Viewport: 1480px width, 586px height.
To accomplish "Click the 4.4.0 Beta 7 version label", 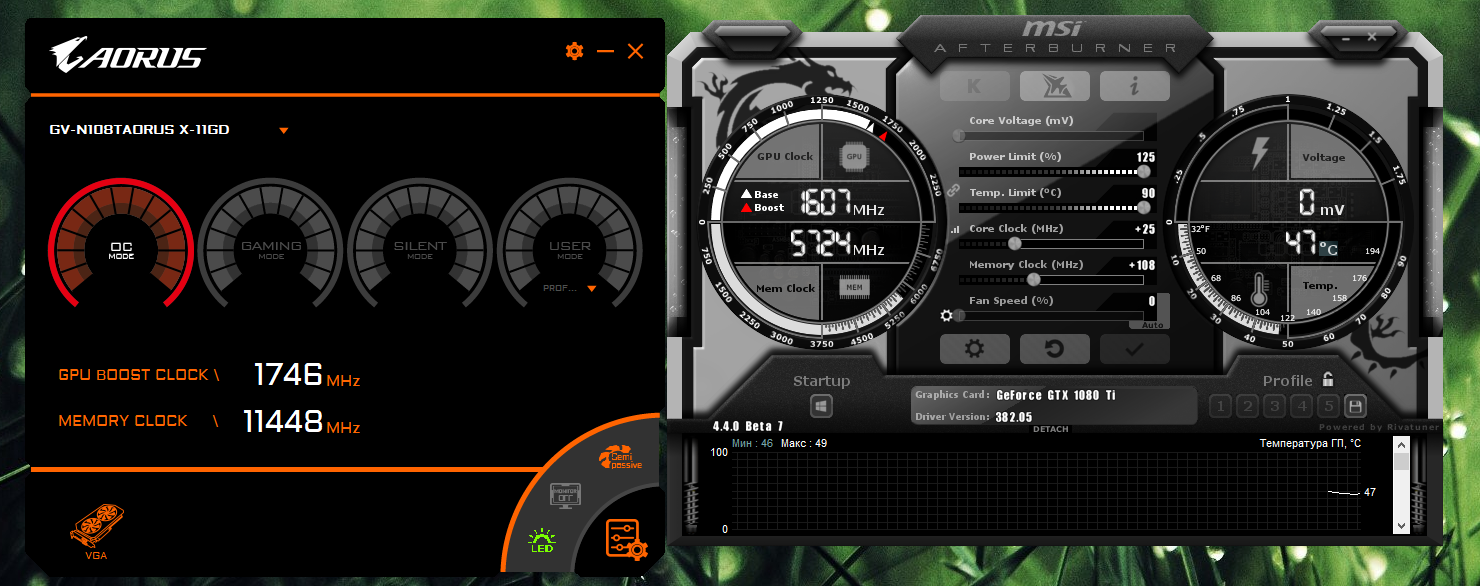I will pyautogui.click(x=748, y=426).
